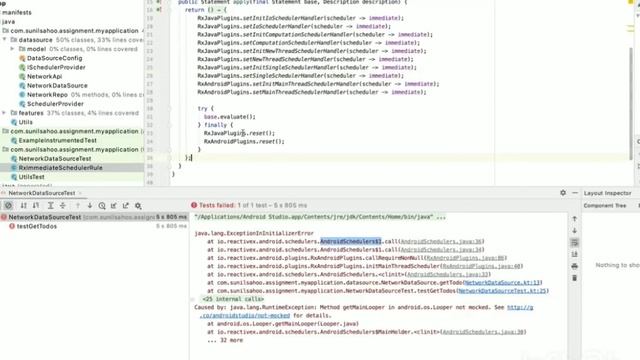The image size is (640, 360).
Task: Toggle scroll to end of console
Action: pyautogui.click(x=574, y=254)
